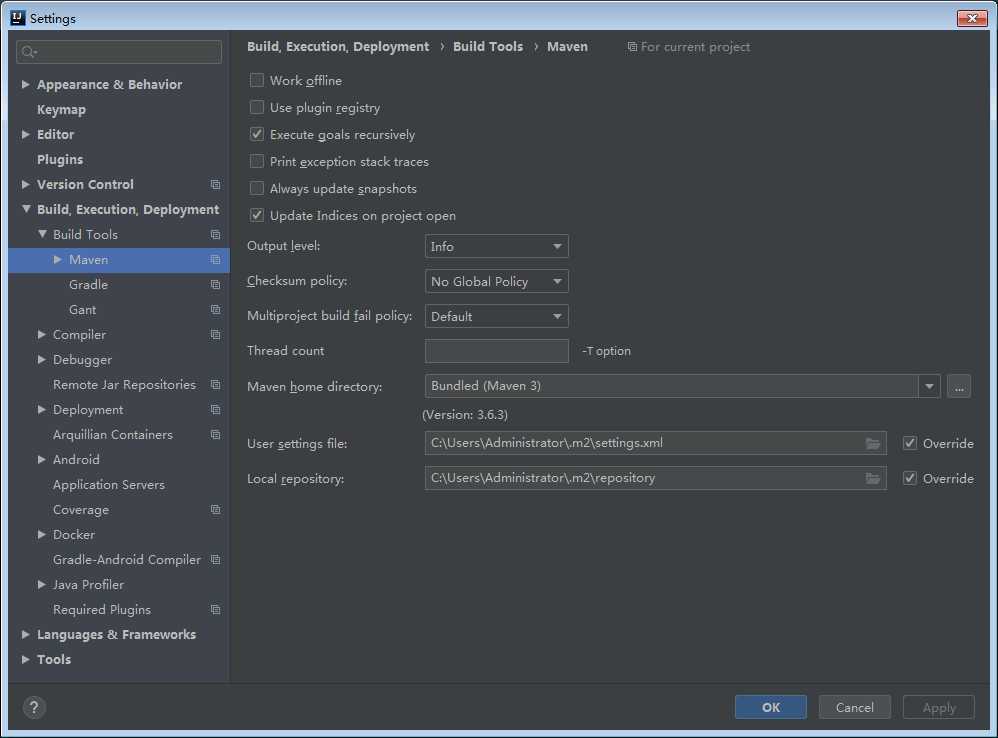
Task: Expand the Tools section arrow
Action: point(25,659)
